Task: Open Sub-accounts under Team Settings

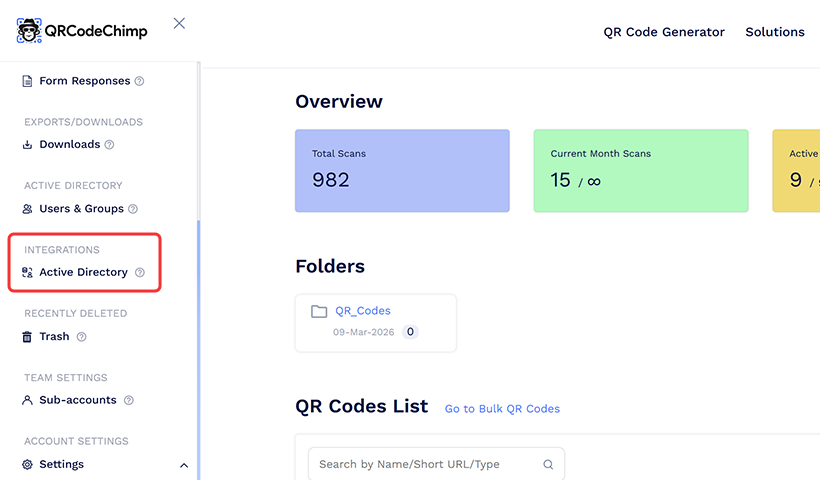Action: [x=77, y=400]
